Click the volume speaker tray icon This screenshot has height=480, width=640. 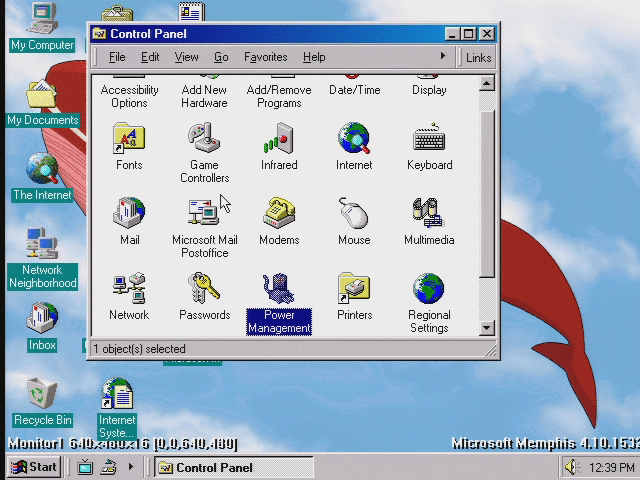(572, 467)
